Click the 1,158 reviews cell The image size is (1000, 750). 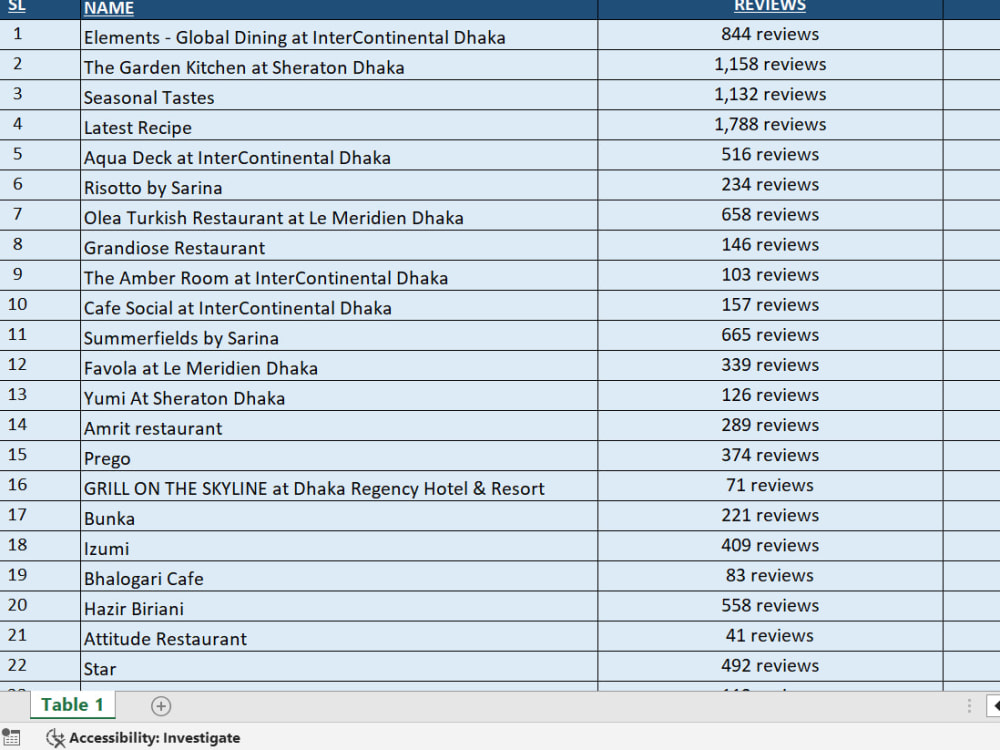770,65
